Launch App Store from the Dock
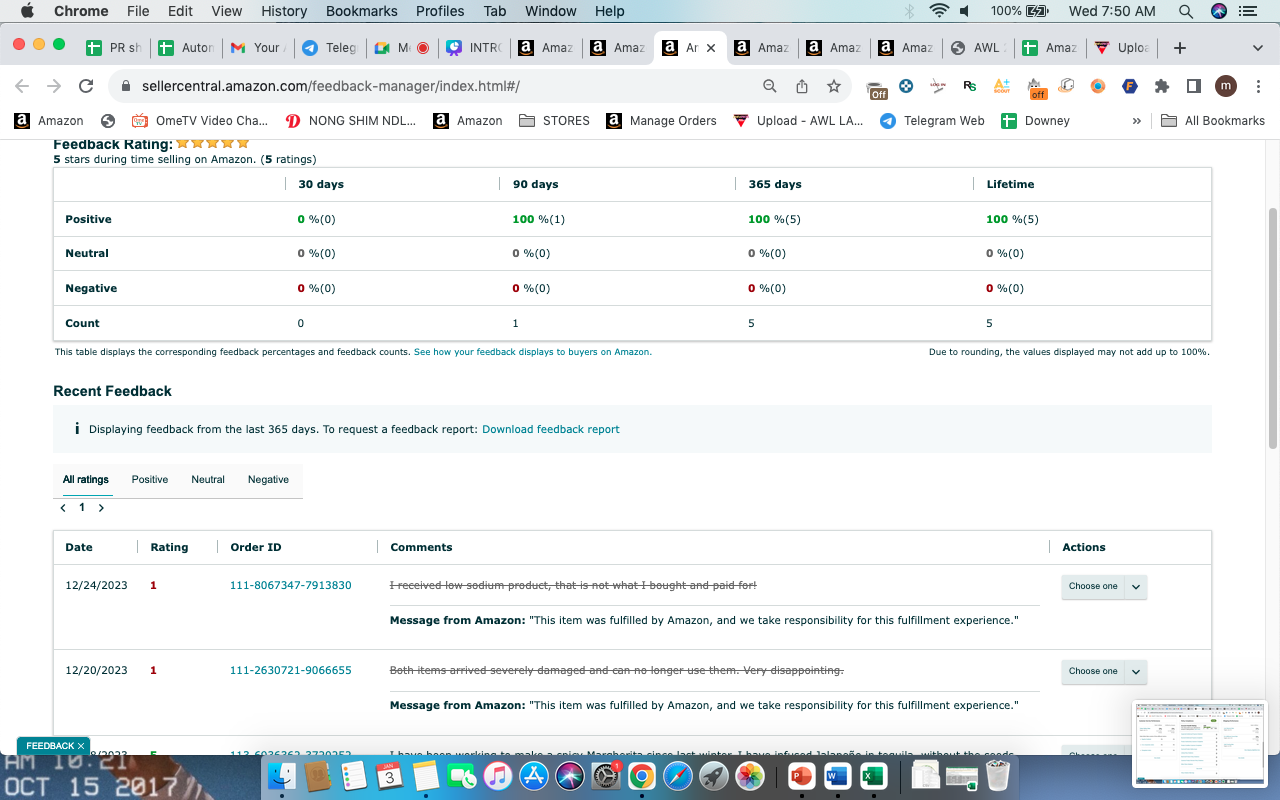This screenshot has height=800, width=1280. tap(534, 775)
